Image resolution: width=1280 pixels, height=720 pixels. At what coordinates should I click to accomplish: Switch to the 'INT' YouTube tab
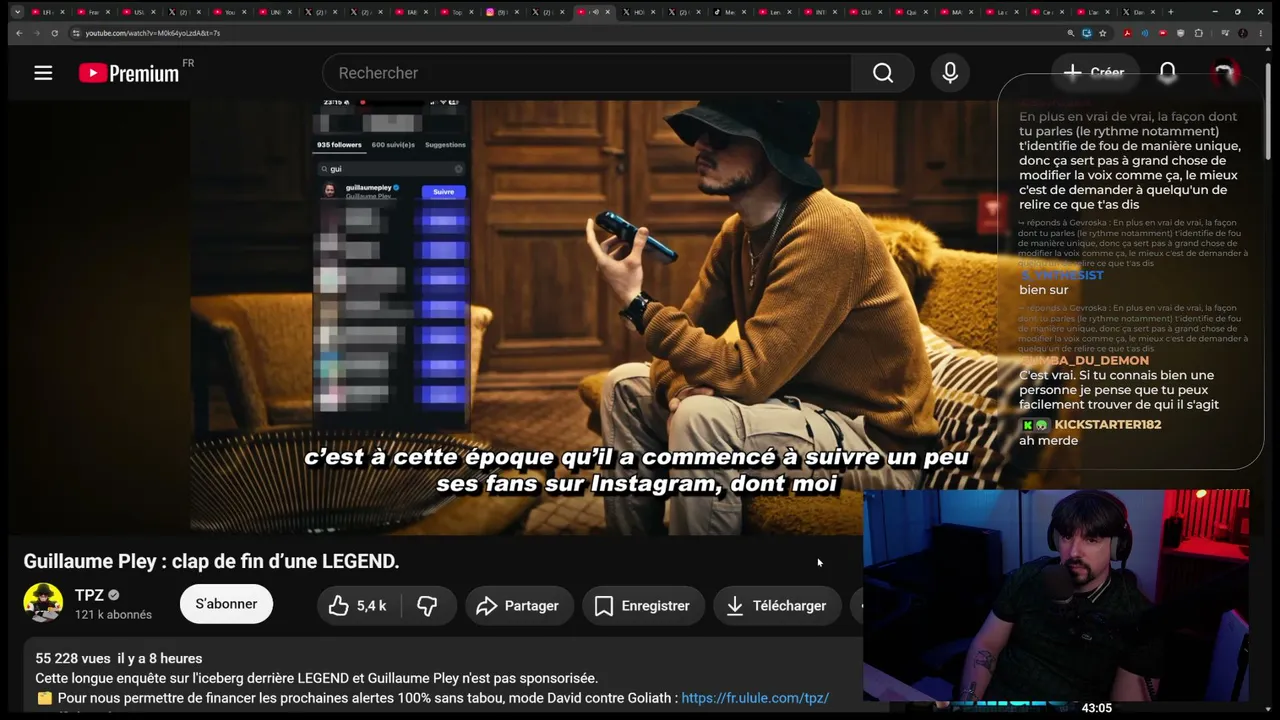(x=820, y=12)
